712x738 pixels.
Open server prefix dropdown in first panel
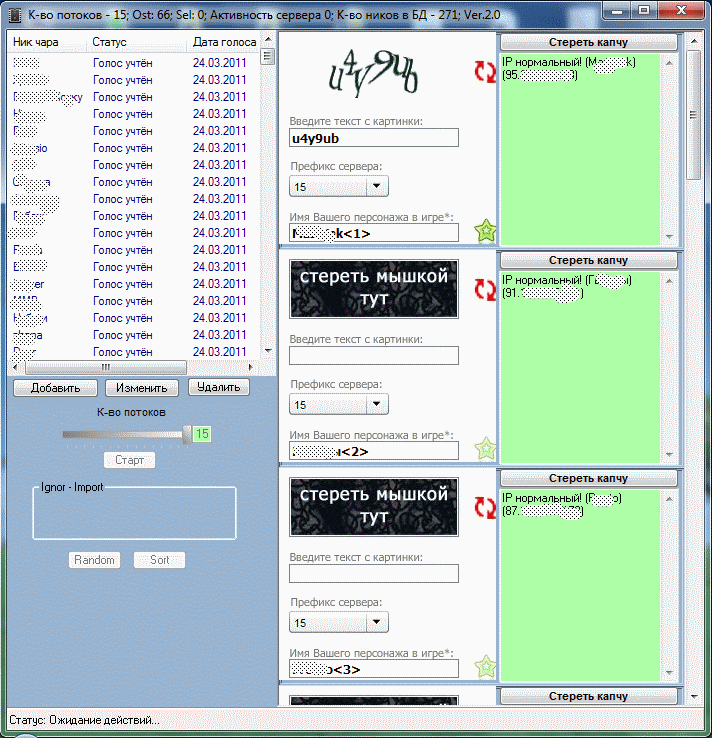376,186
